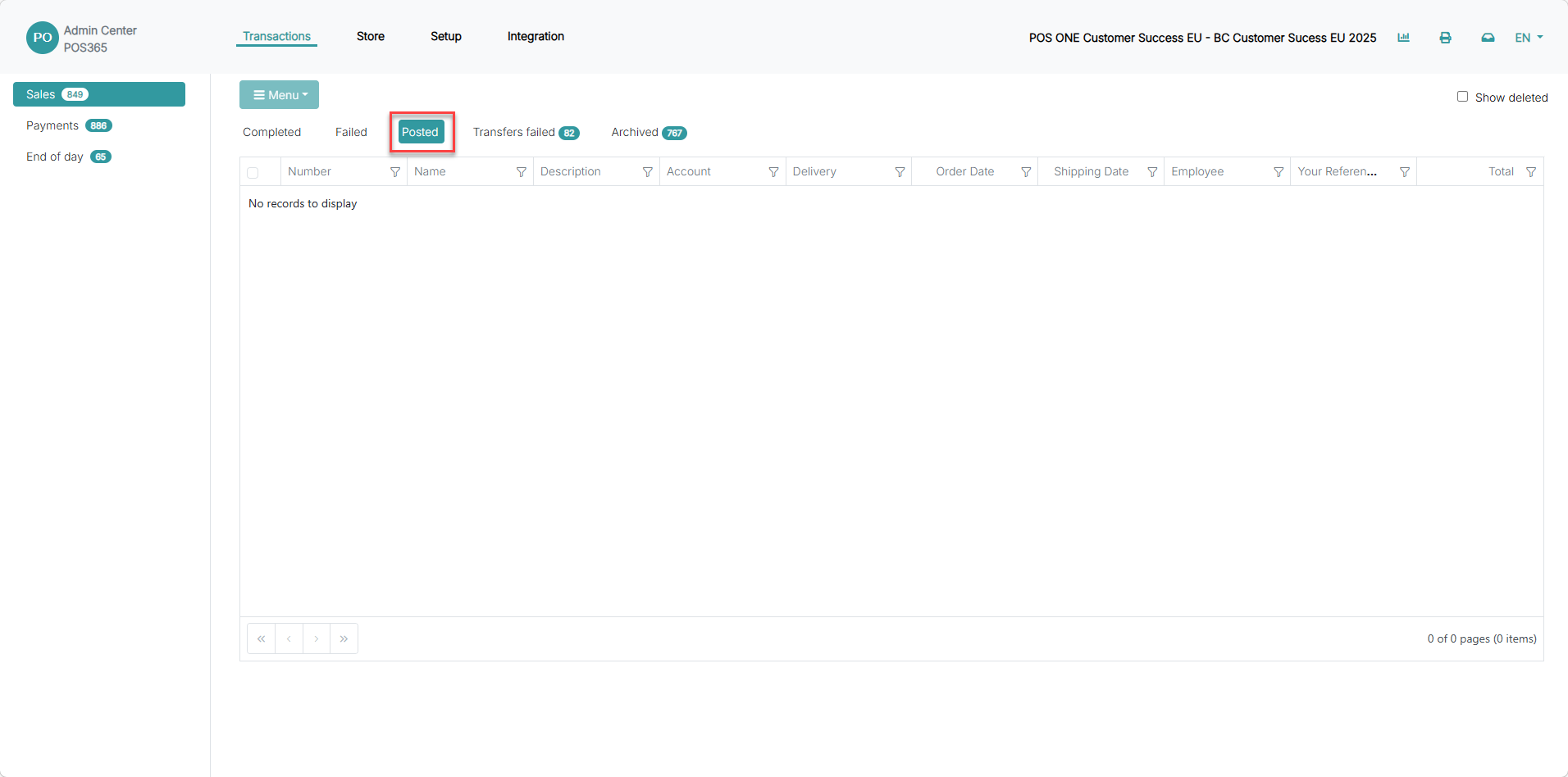Click the Admin Center POS365 title
1568x777 pixels.
100,39
